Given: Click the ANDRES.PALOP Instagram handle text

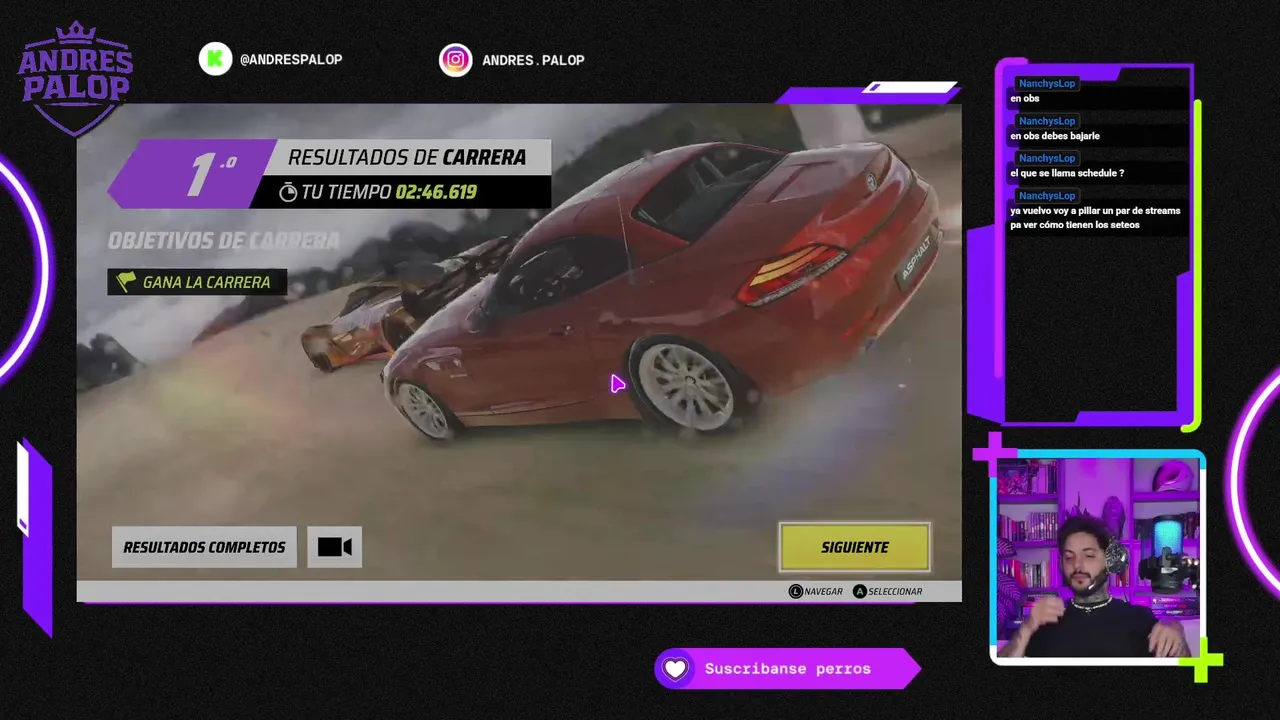Looking at the screenshot, I should coord(533,60).
